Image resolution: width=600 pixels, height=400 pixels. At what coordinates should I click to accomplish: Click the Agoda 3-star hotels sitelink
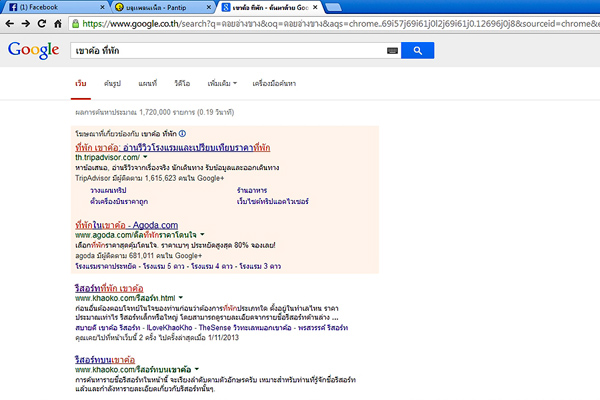tap(260, 266)
